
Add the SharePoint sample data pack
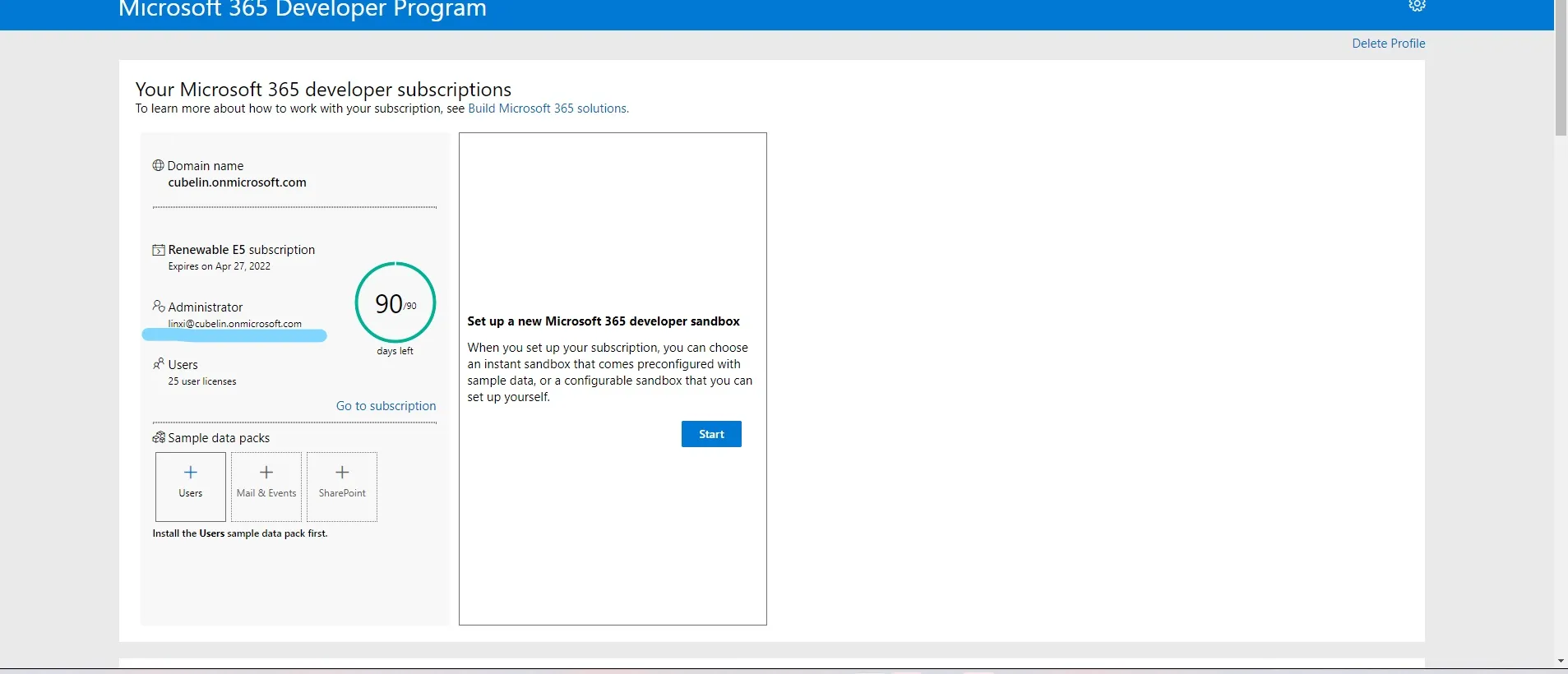coord(342,486)
